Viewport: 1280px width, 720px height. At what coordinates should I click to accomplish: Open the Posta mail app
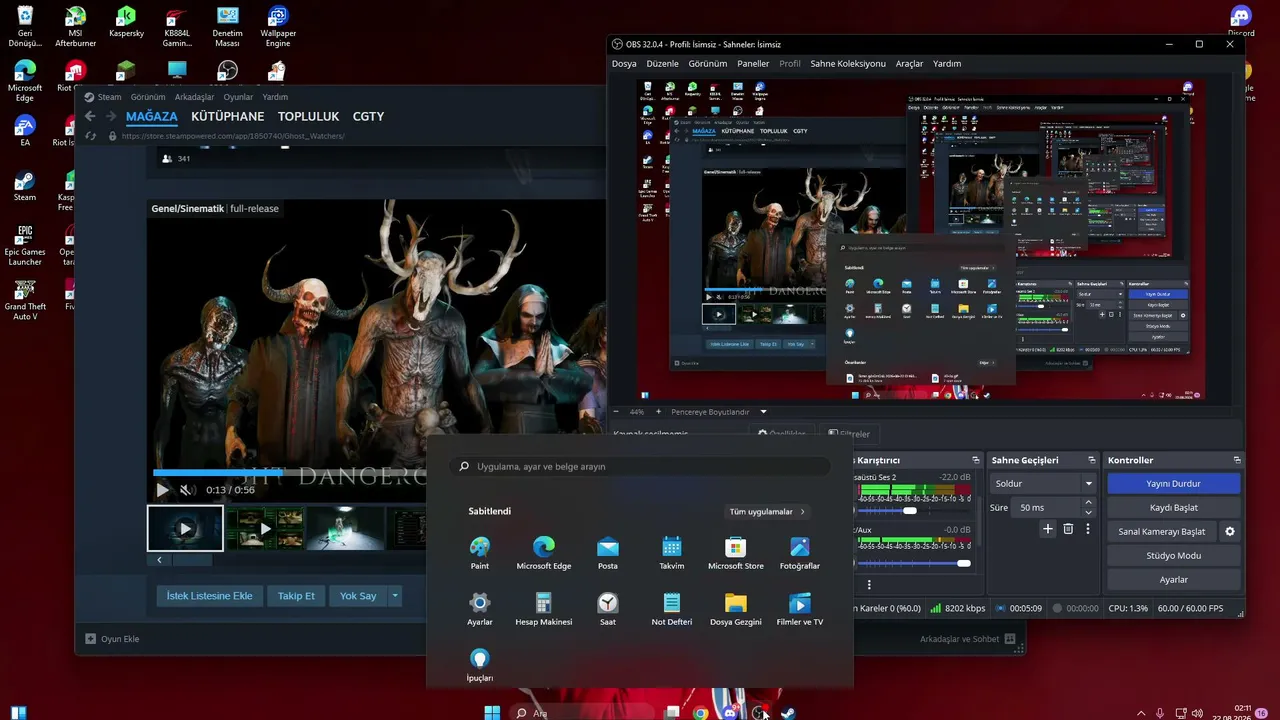coord(608,552)
